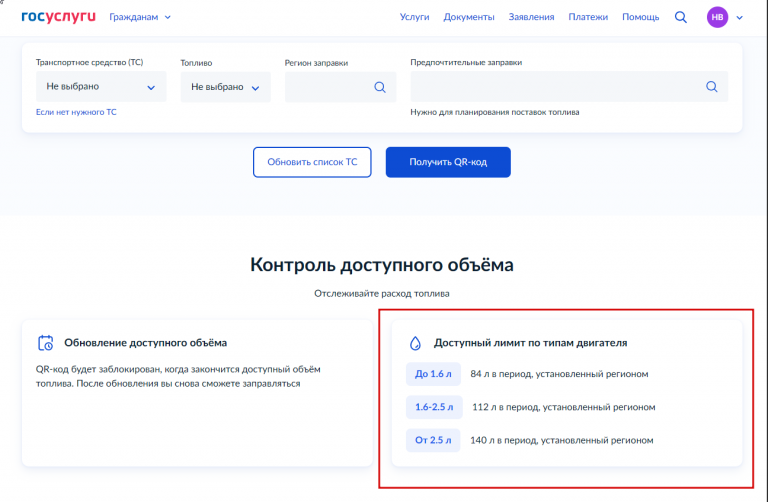768x502 pixels.
Task: Click Нужно для планирования поставок топлива hint
Action: coord(495,112)
